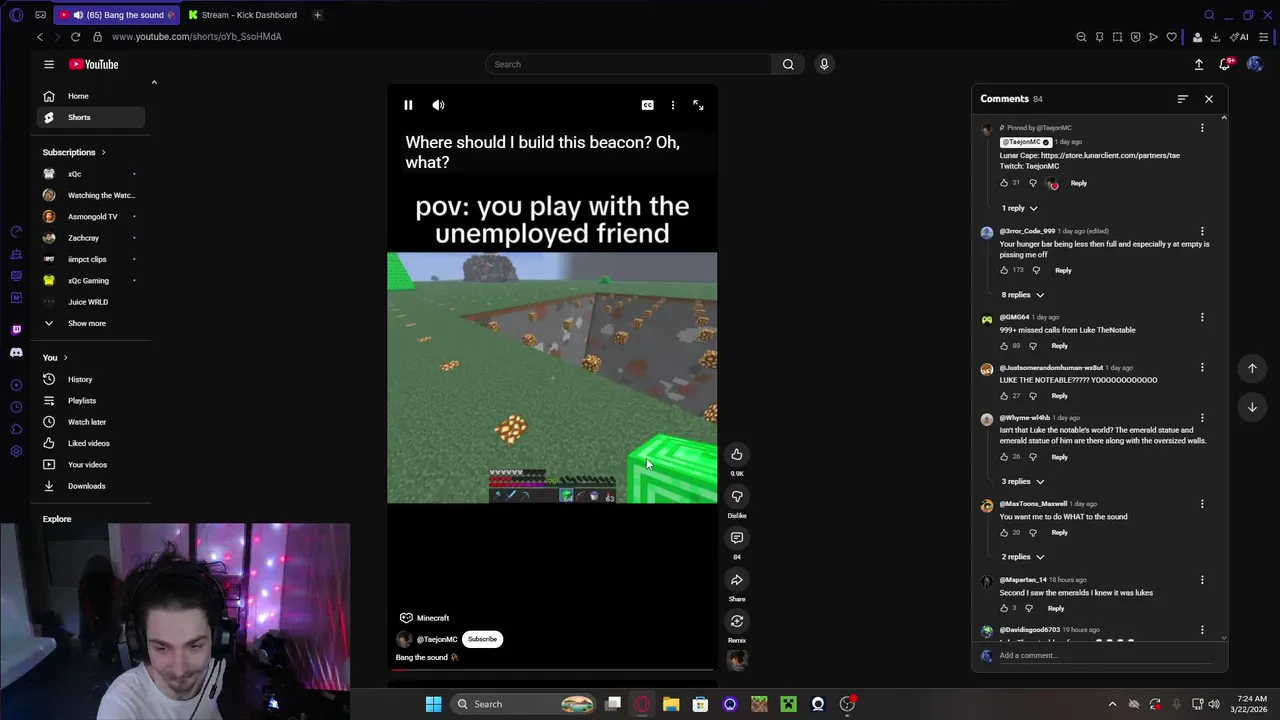
Task: Reply to the @Masparten_14 comment
Action: pyautogui.click(x=1056, y=608)
